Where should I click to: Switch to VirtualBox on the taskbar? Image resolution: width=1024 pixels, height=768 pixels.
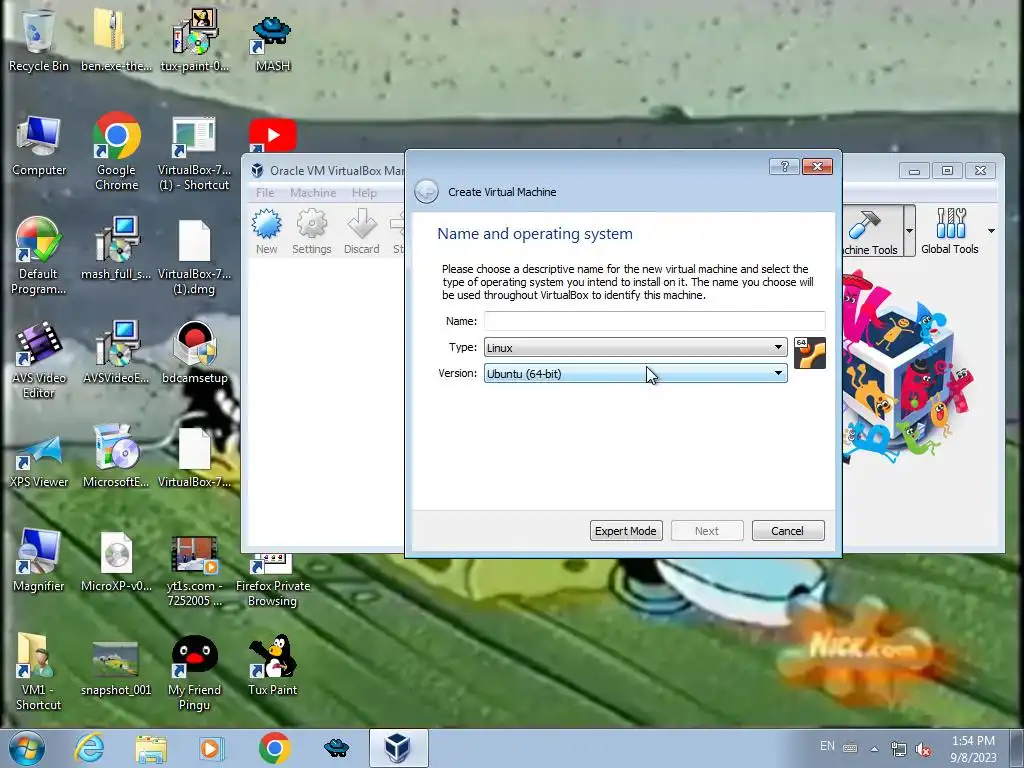coord(398,748)
